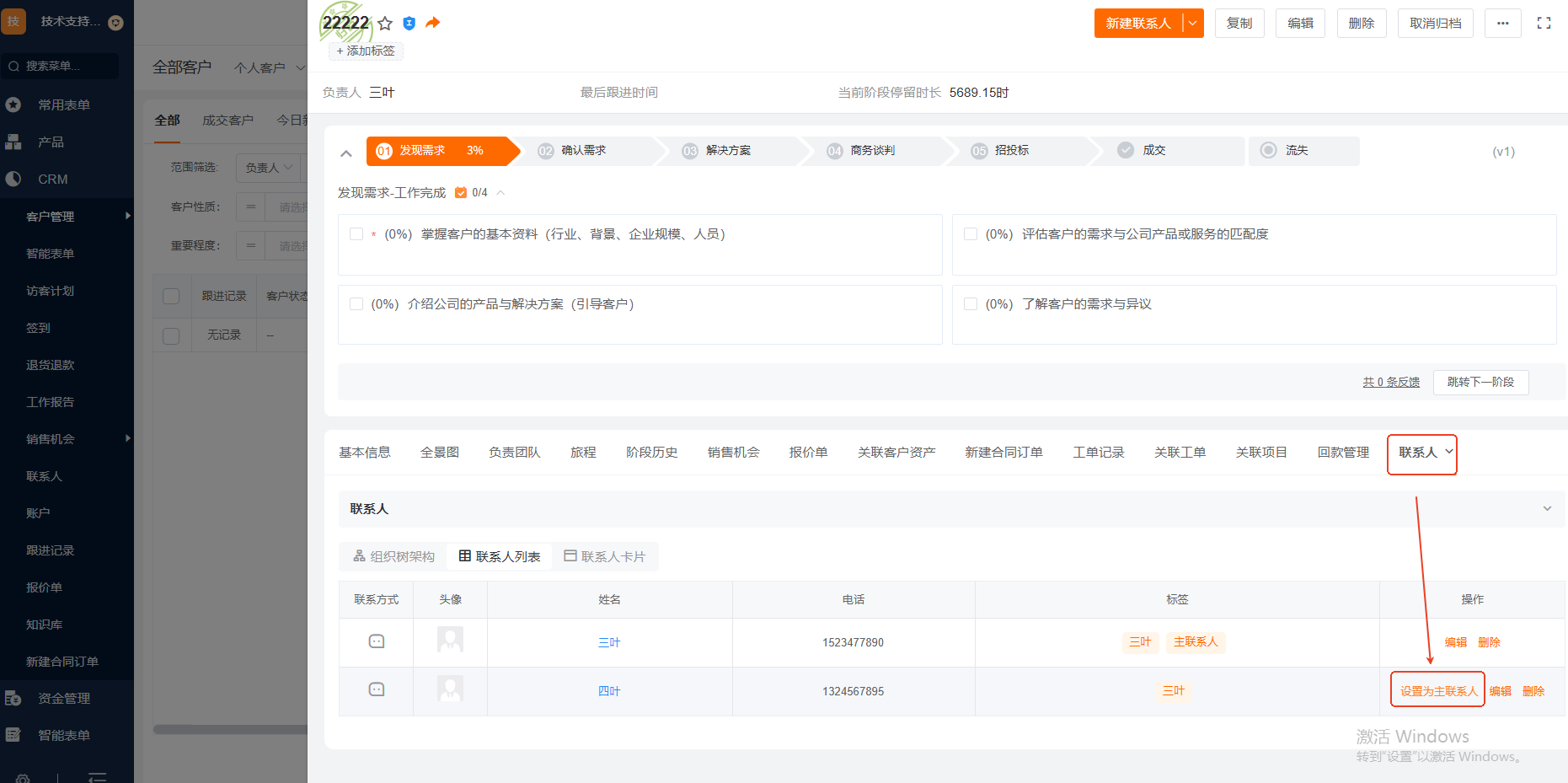Collapse the sales stage panel chevron
This screenshot has height=783, width=1568.
346,153
